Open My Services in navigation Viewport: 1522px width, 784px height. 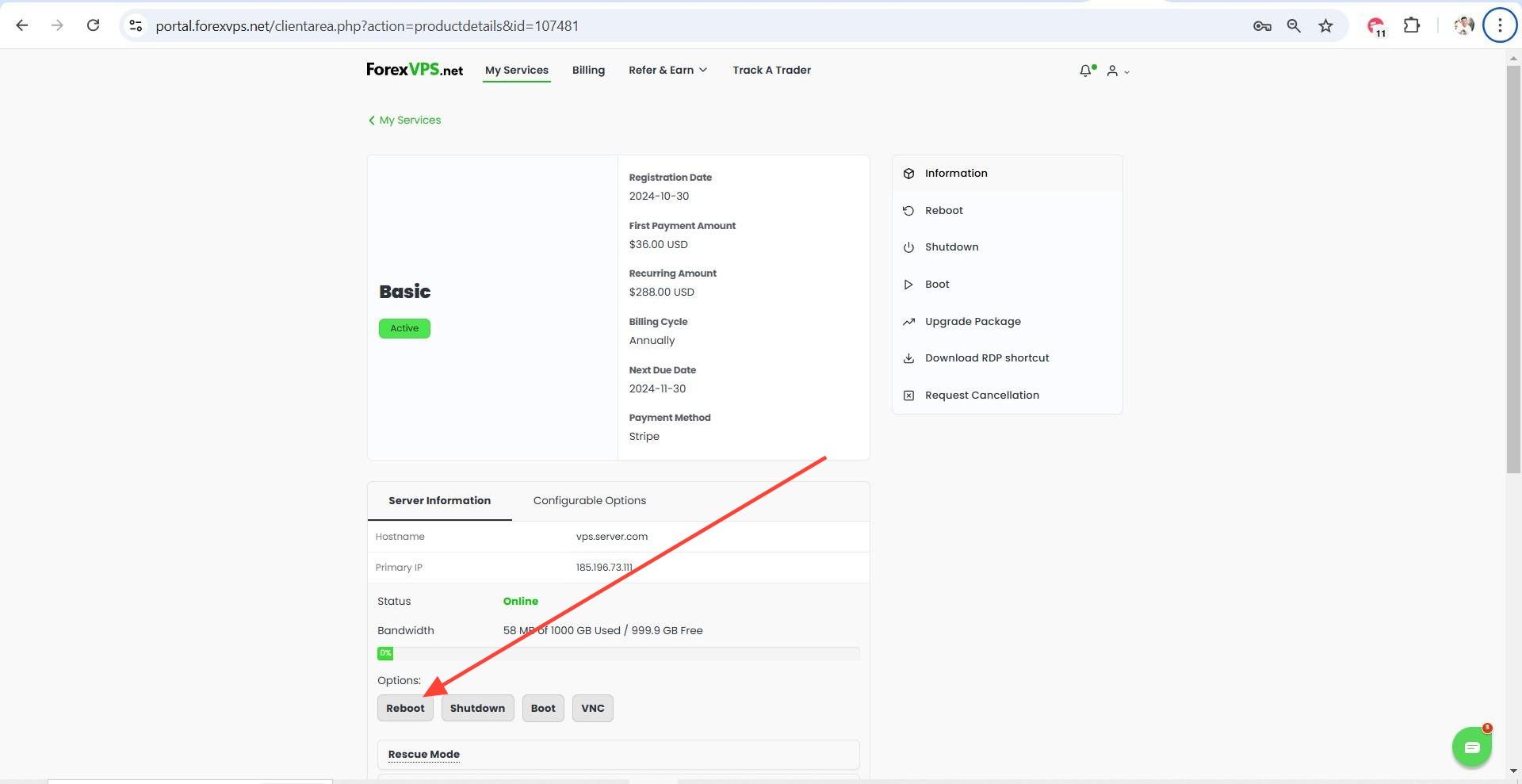pyautogui.click(x=517, y=70)
